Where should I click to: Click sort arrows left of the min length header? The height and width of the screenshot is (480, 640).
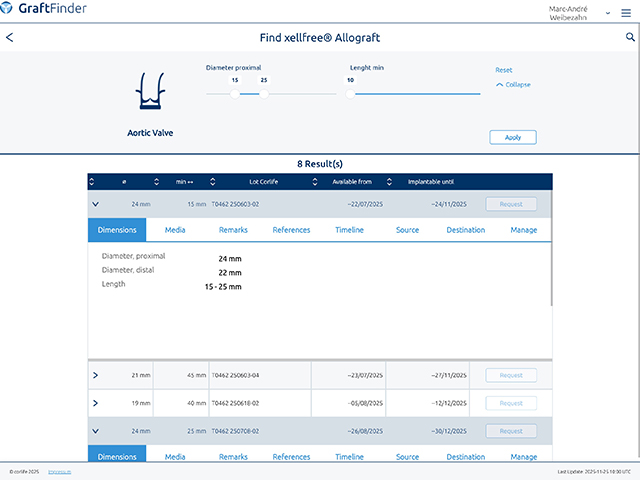(156, 182)
